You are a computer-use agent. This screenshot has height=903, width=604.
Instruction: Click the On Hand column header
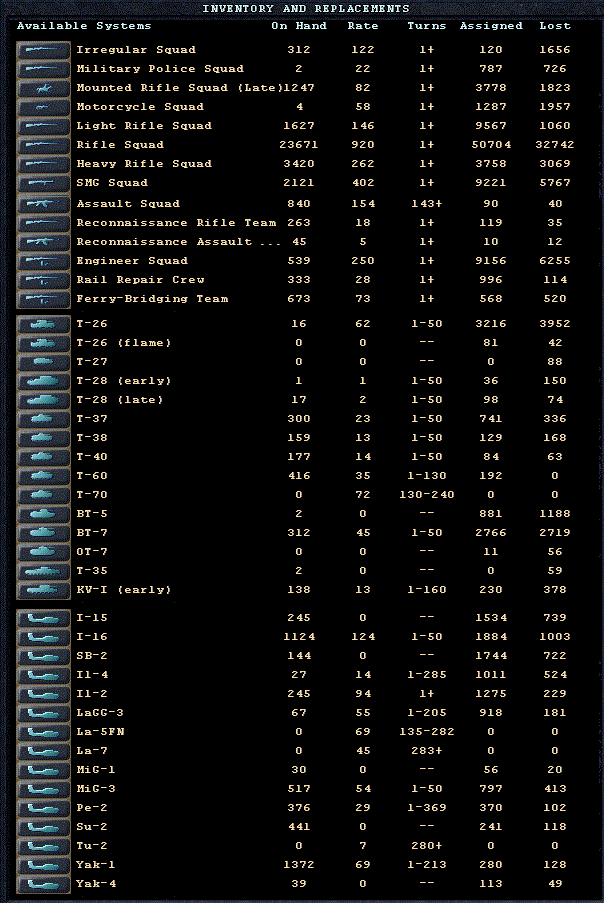click(299, 26)
